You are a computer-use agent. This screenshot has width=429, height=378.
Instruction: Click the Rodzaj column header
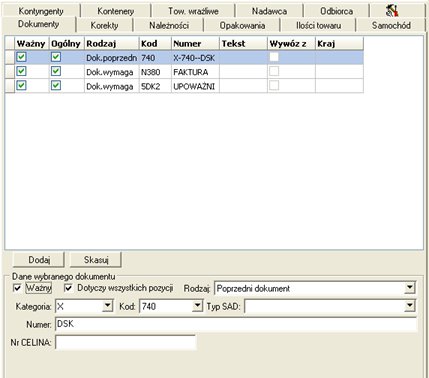[x=111, y=43]
